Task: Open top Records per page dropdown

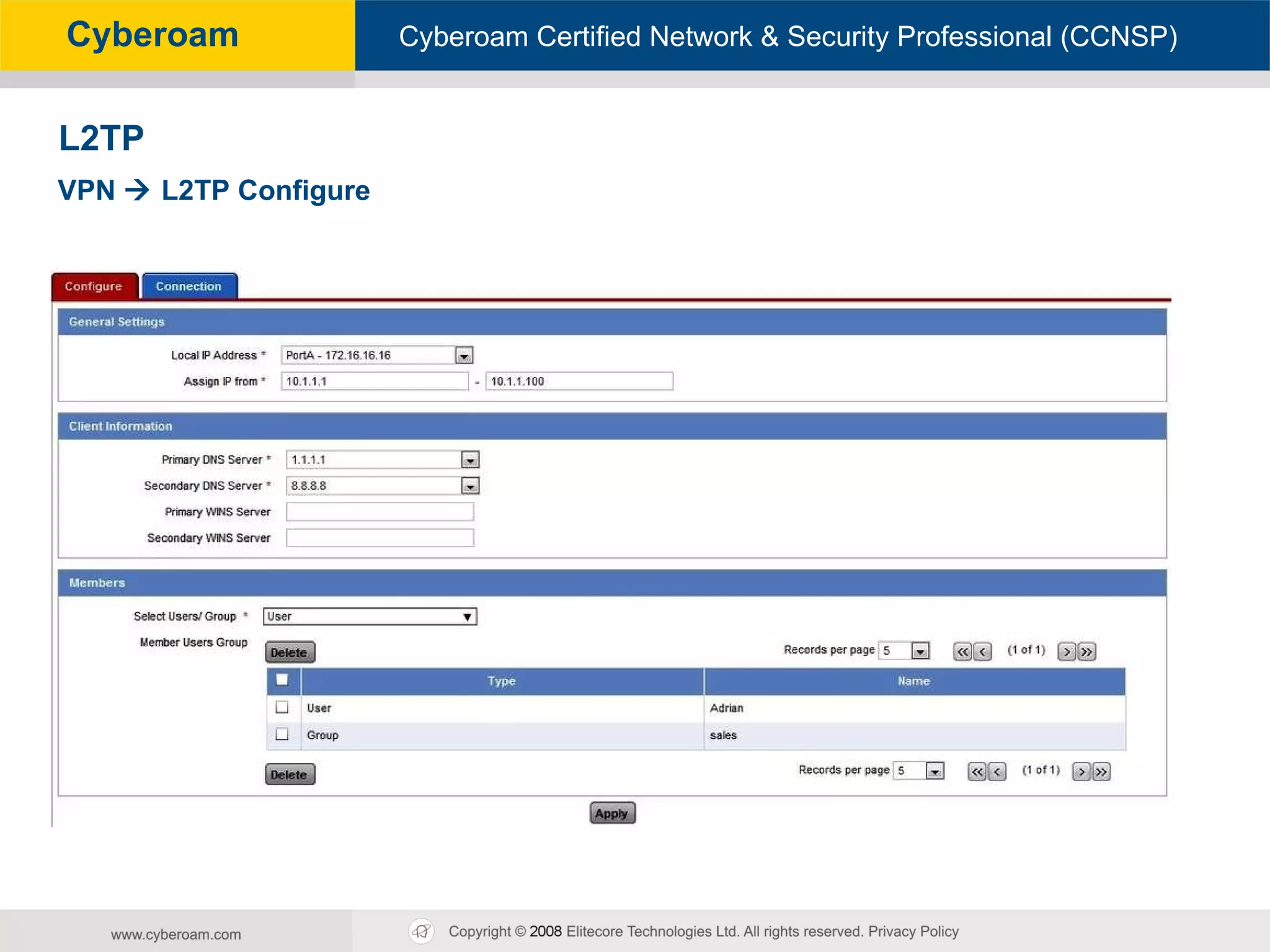Action: (x=920, y=651)
